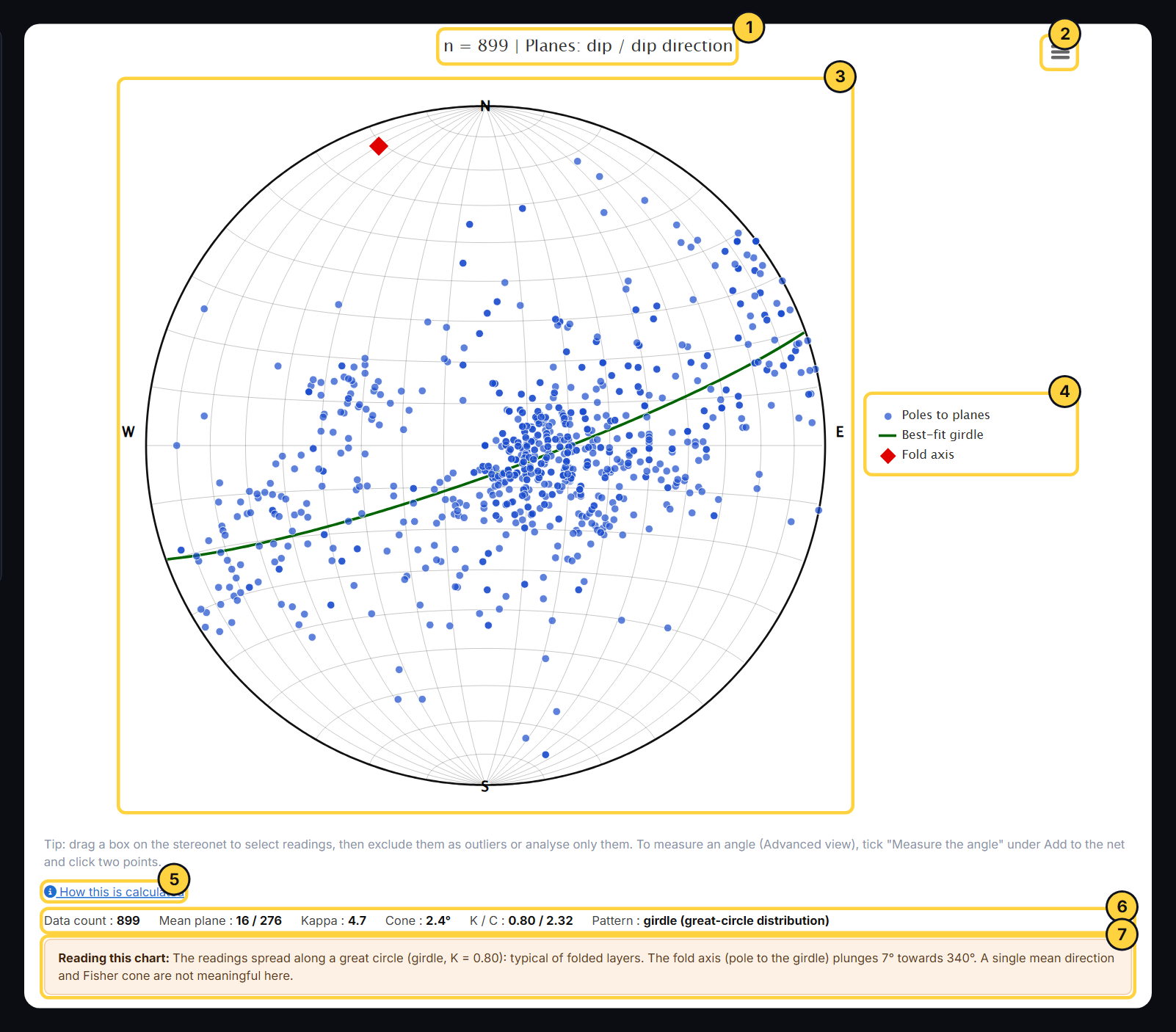1176x1032 pixels.
Task: Toggle Best-fit girdle legend entry
Action: (932, 435)
